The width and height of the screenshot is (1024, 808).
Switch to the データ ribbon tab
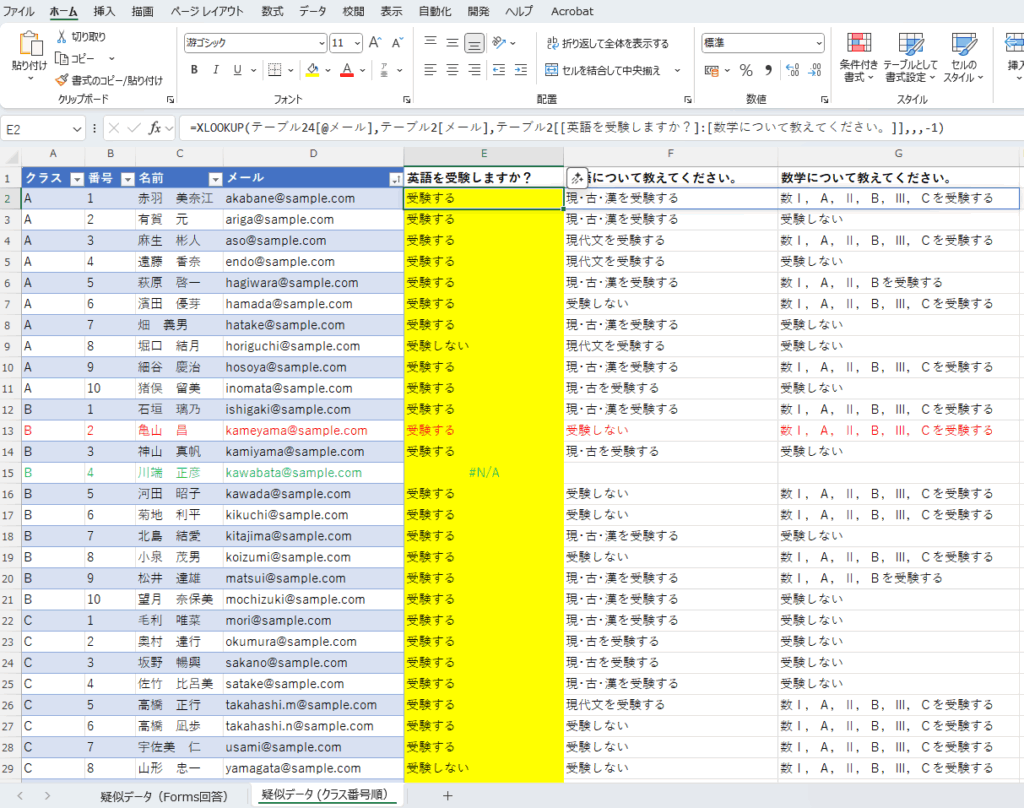tap(313, 11)
